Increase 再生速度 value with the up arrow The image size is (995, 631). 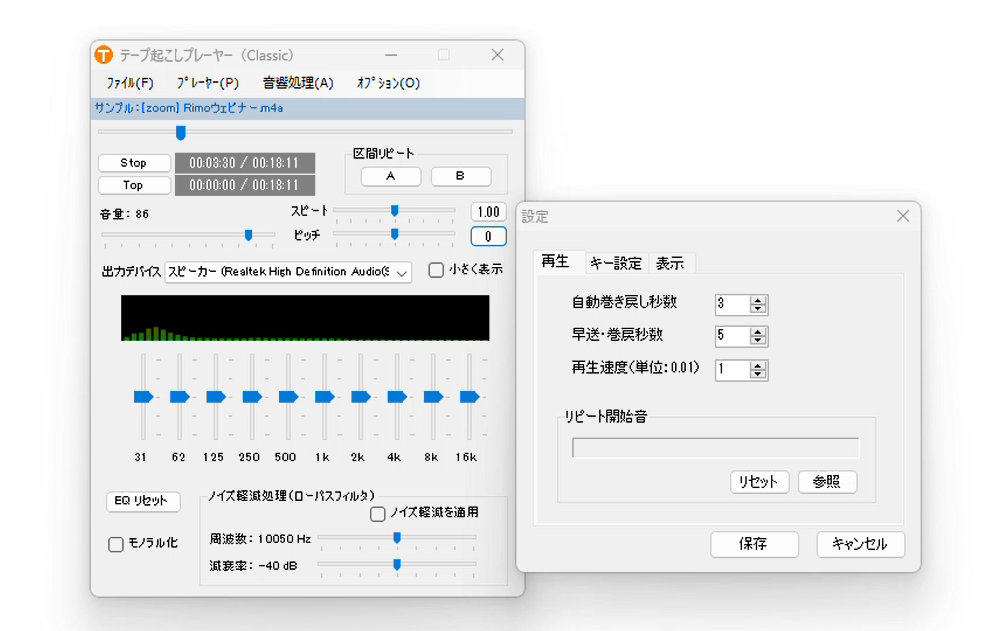(x=758, y=365)
